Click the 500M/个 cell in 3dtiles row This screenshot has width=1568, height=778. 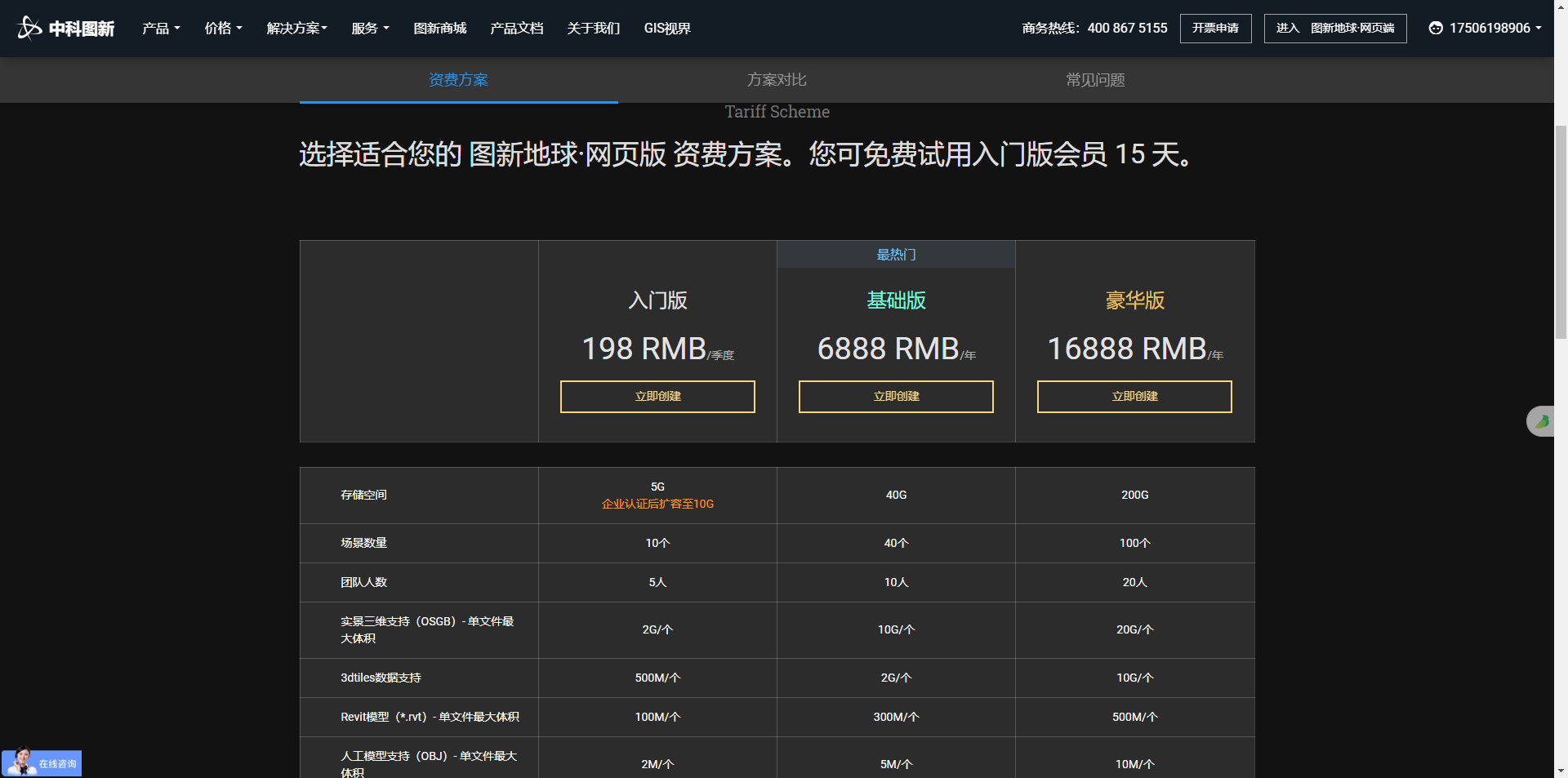657,678
